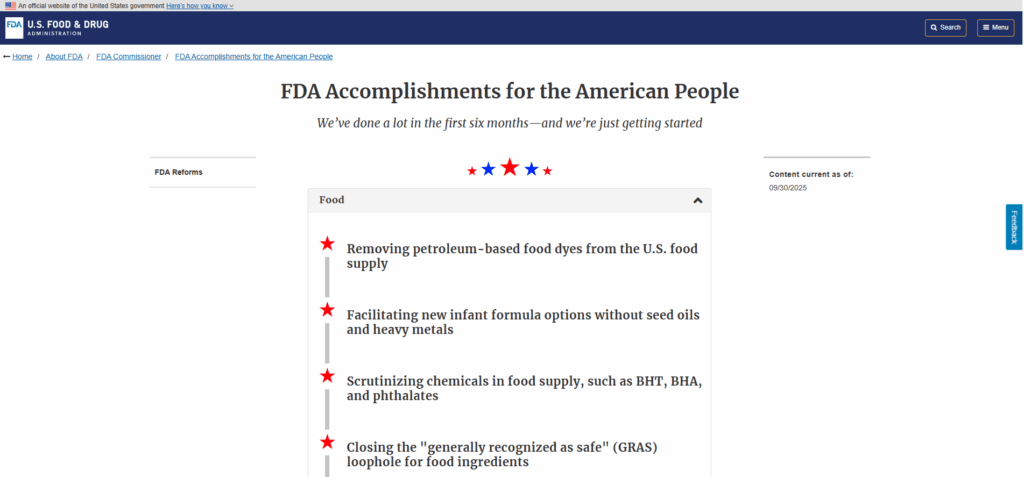This screenshot has height=477, width=1024.
Task: Open the Menu button in header
Action: [995, 28]
